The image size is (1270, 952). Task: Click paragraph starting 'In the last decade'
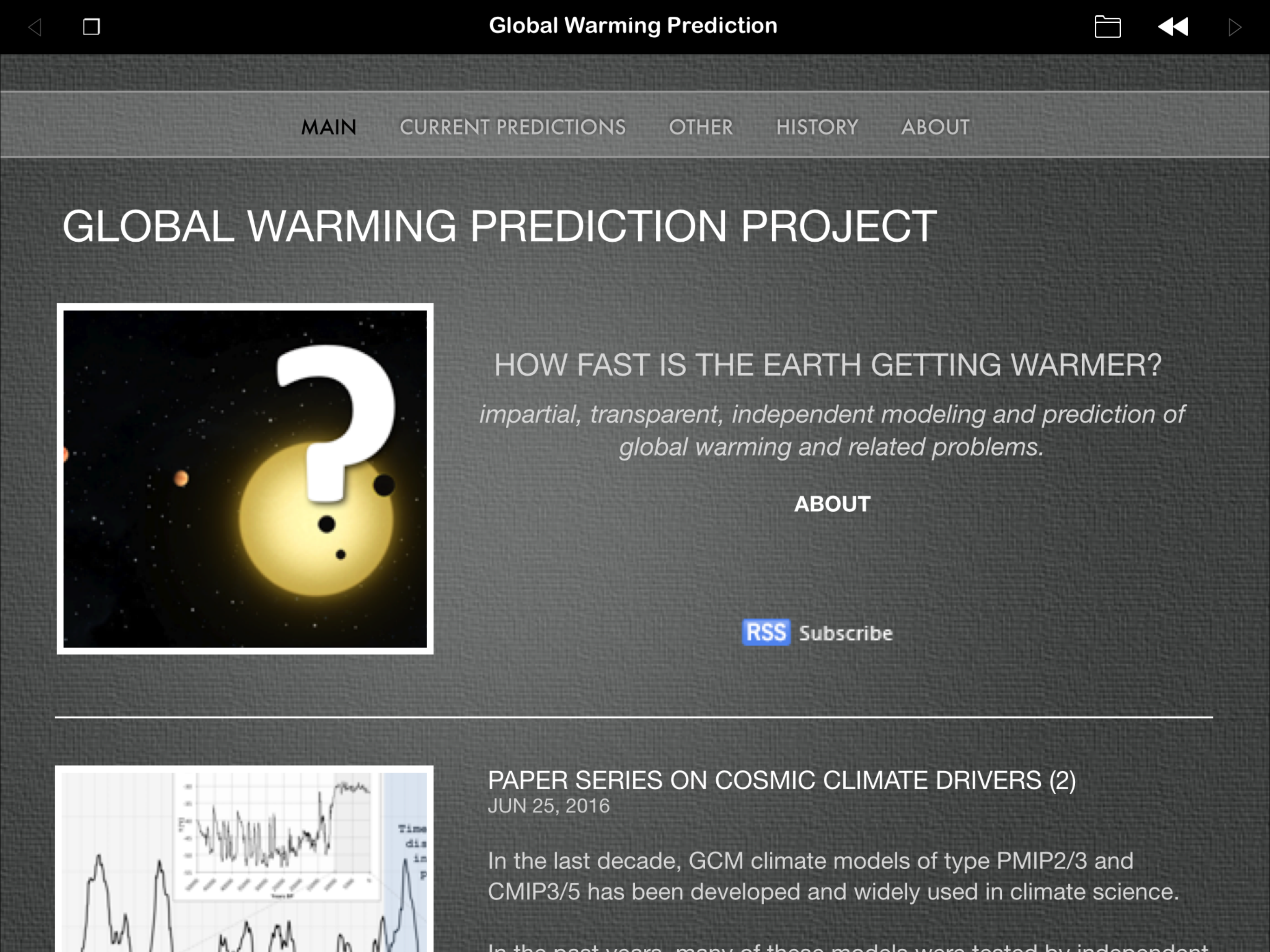pyautogui.click(x=833, y=876)
